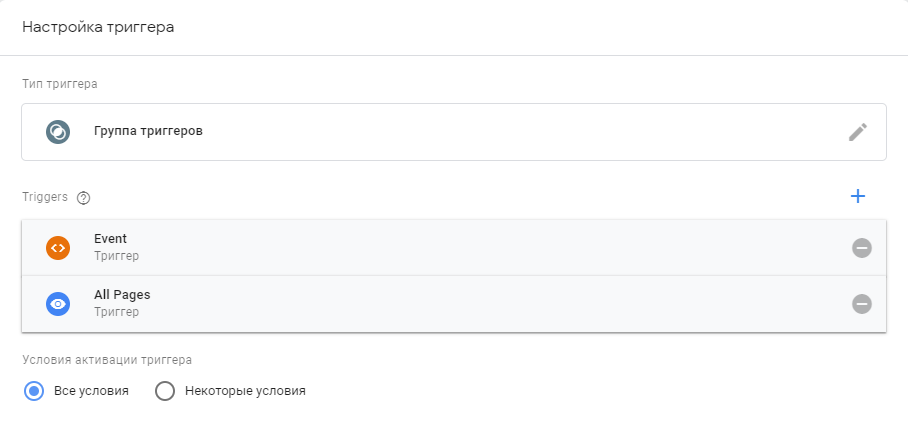Screen dimensions: 908x432
Task: Select the "Все условия" radio button
Action: click(34, 391)
